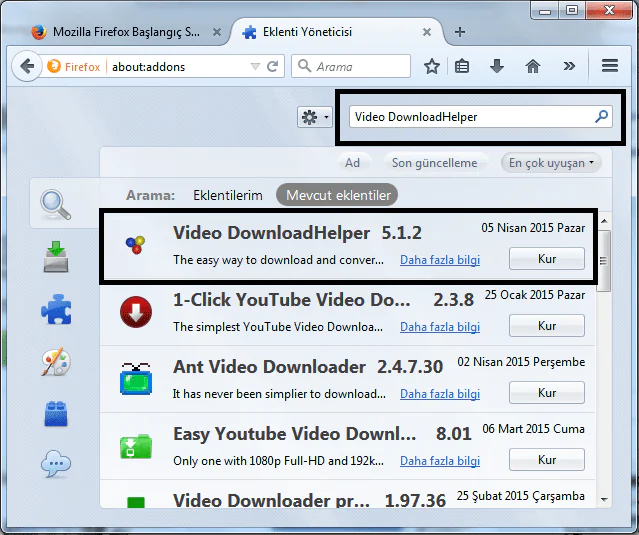639x535 pixels.
Task: Install Video DownloadHelper with Kur
Action: [547, 259]
